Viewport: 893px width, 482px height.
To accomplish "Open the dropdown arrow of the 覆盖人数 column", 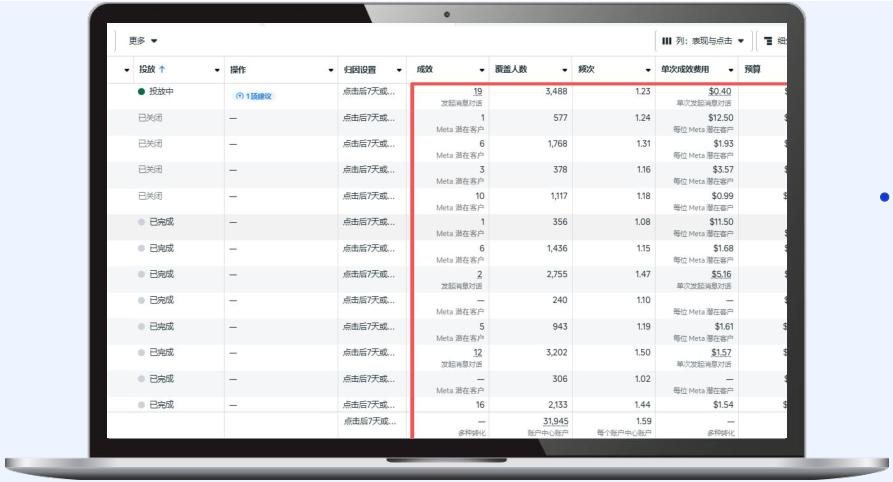I will 565,70.
